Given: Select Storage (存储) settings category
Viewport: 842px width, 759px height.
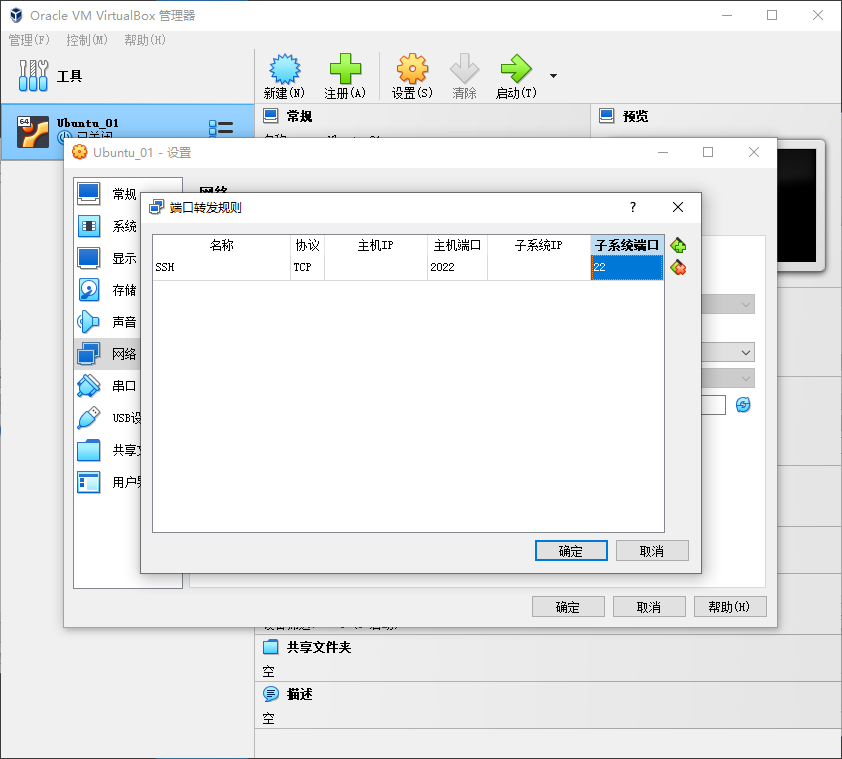Looking at the screenshot, I should 107,290.
